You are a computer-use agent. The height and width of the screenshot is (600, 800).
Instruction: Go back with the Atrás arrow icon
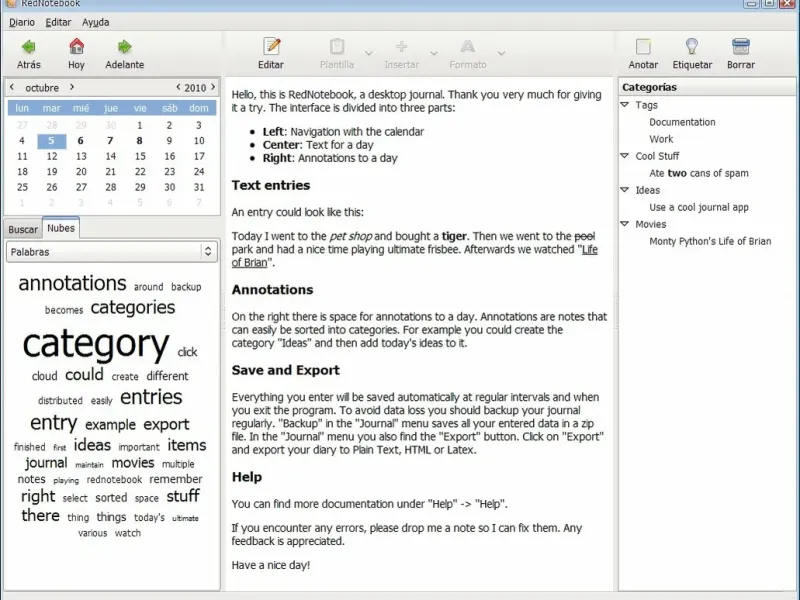29,47
